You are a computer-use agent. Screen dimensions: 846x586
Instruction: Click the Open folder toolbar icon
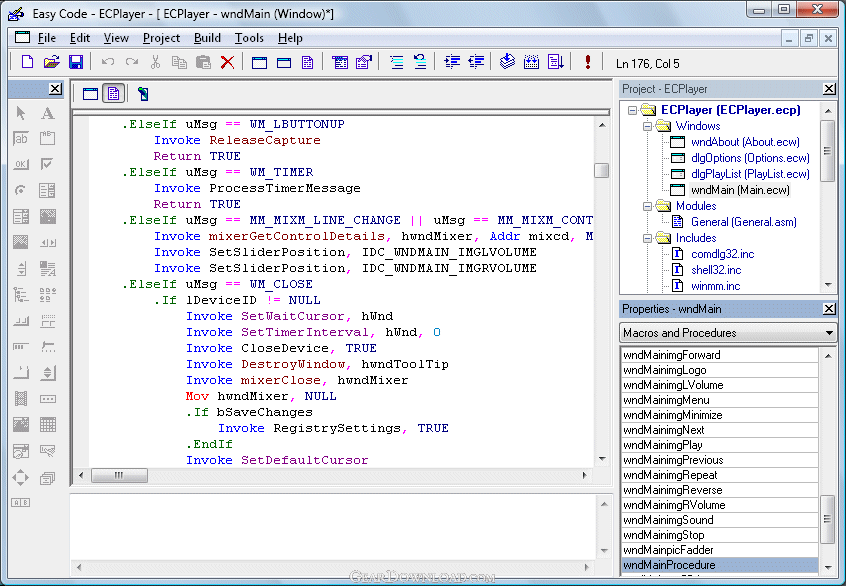(52, 62)
